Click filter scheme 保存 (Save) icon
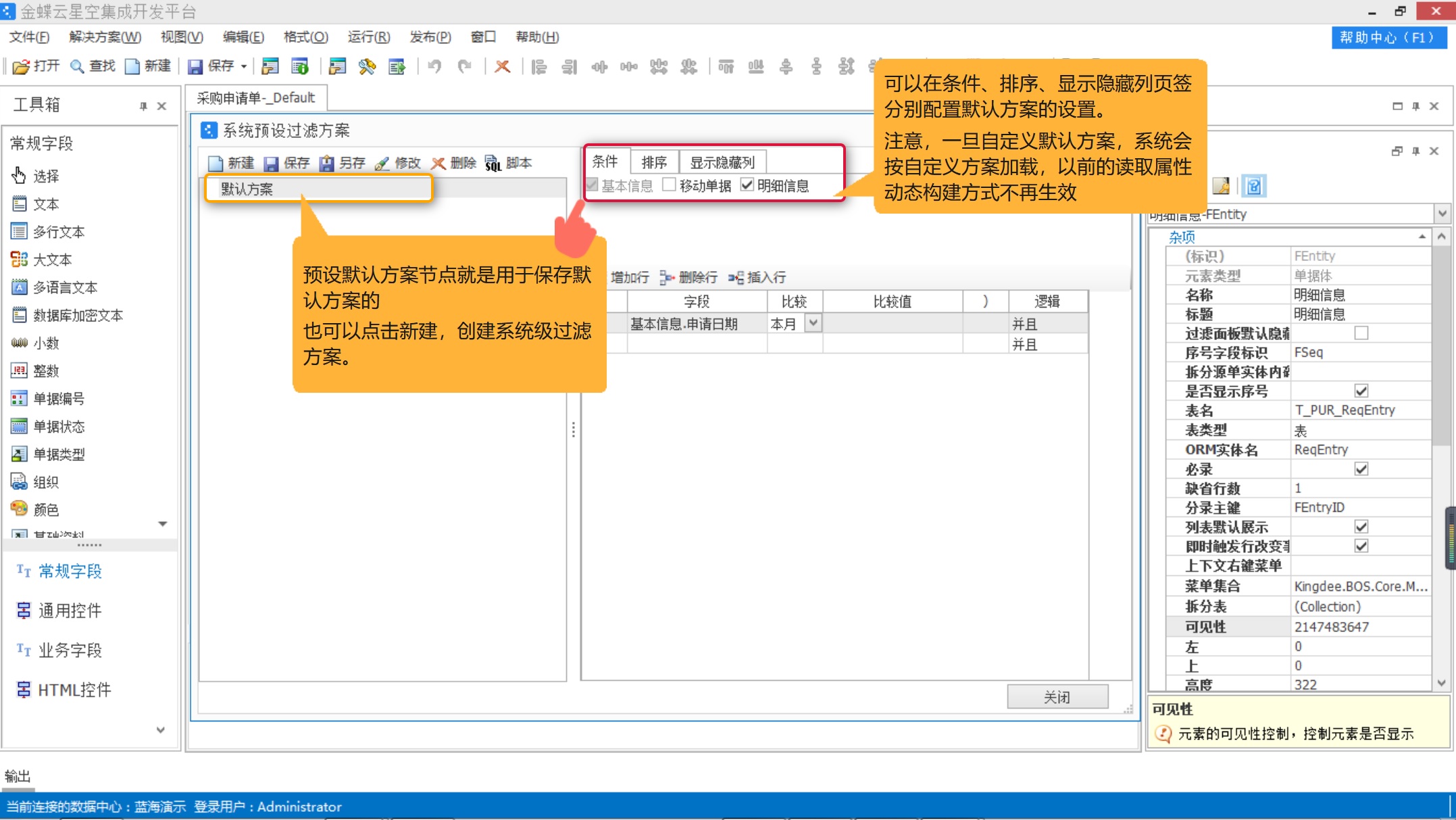 (271, 164)
